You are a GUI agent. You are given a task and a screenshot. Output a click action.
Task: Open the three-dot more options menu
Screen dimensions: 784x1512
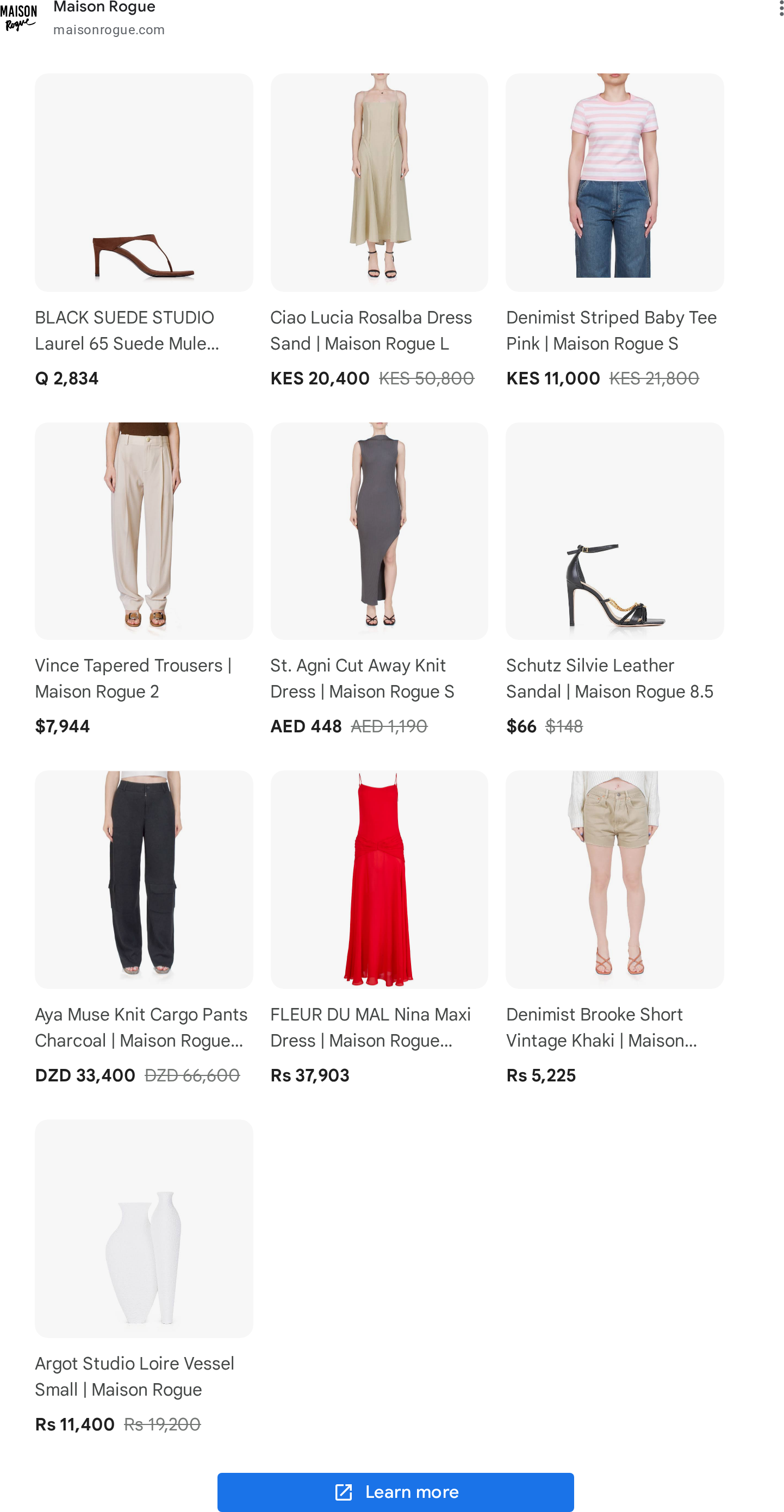click(781, 8)
